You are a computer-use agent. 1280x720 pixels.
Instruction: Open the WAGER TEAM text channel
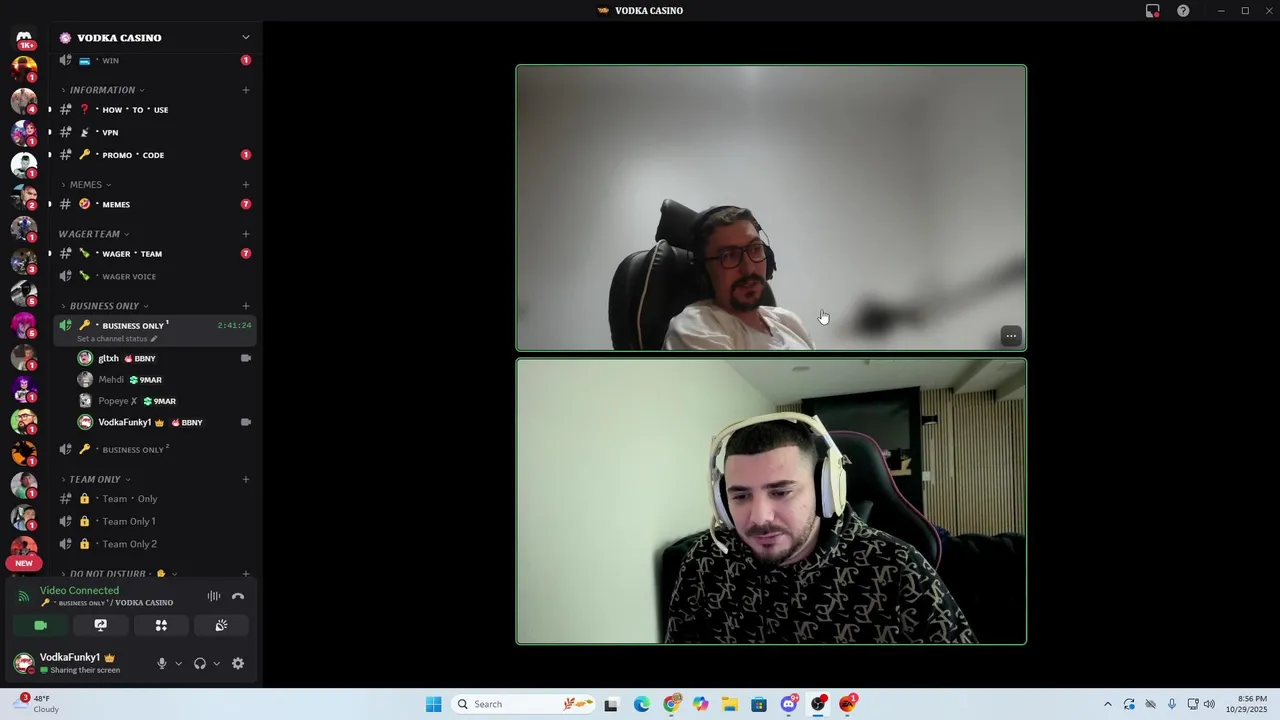[x=155, y=254]
